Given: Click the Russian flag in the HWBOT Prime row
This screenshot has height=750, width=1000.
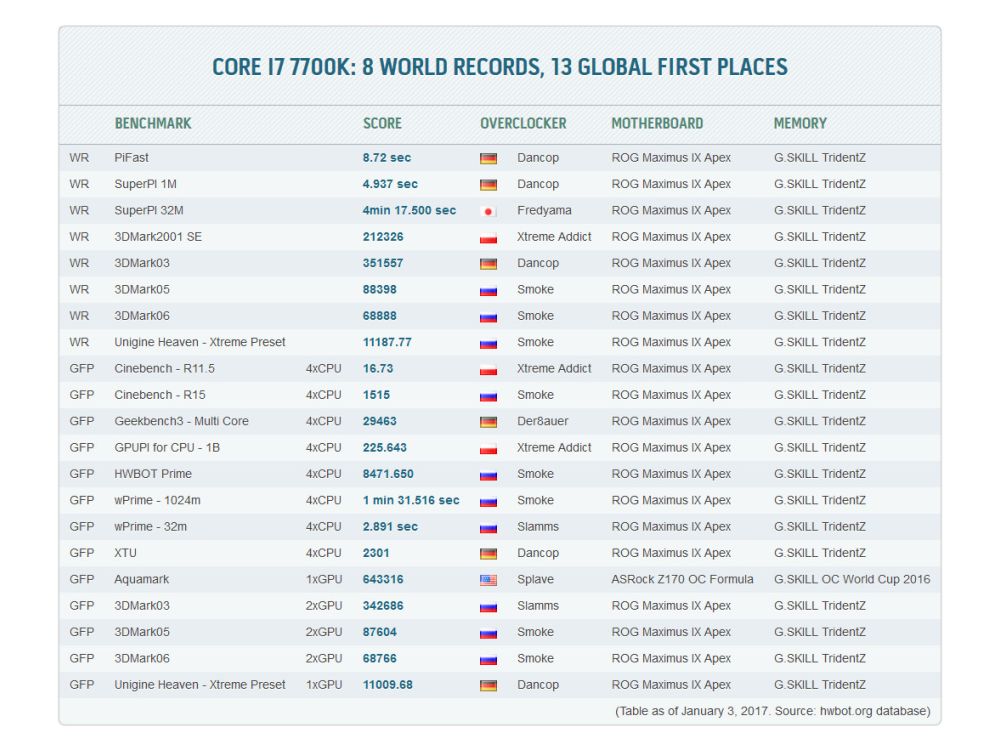Looking at the screenshot, I should (488, 475).
